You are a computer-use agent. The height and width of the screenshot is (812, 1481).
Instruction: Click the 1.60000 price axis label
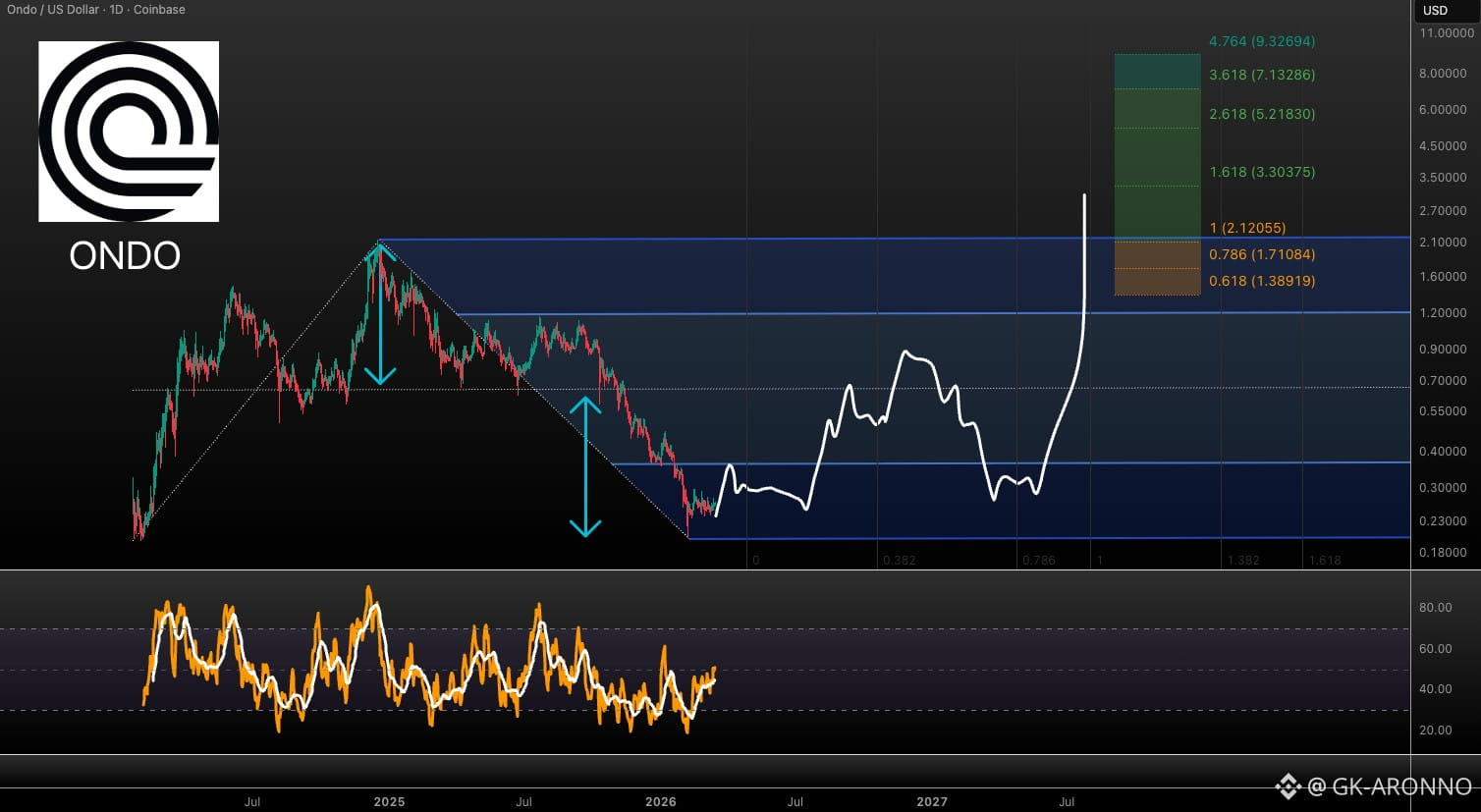tap(1443, 277)
